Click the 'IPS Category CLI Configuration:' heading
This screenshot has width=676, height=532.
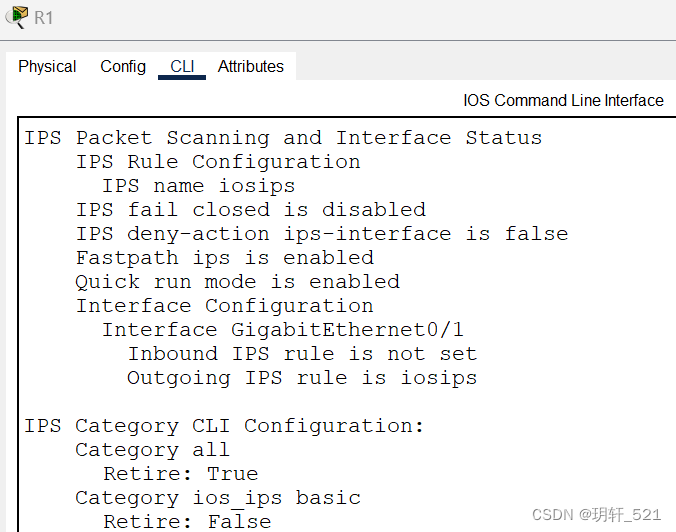point(224,426)
